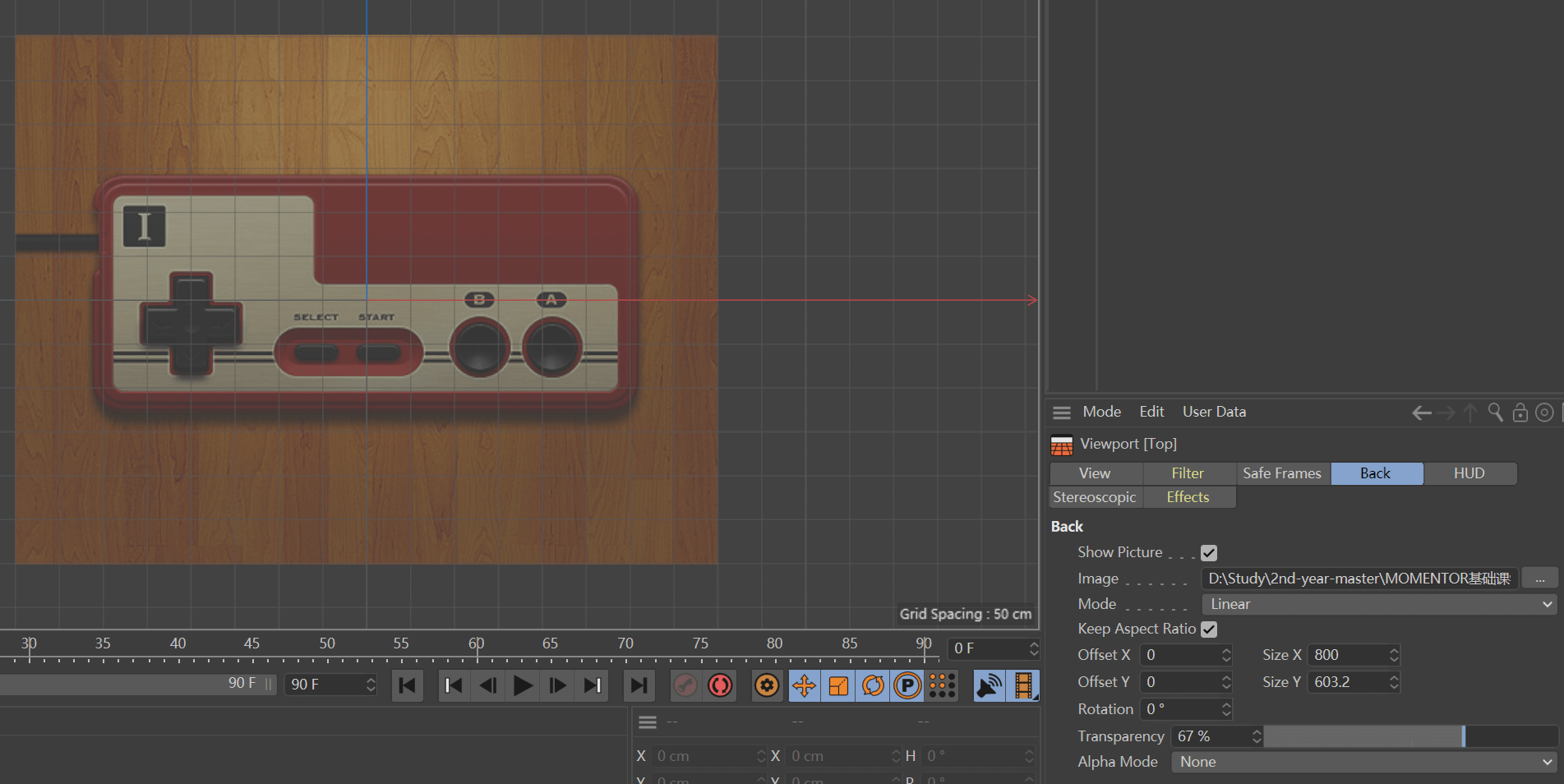Toggle Scale keyframe recording
The height and width of the screenshot is (784, 1564).
[x=838, y=685]
